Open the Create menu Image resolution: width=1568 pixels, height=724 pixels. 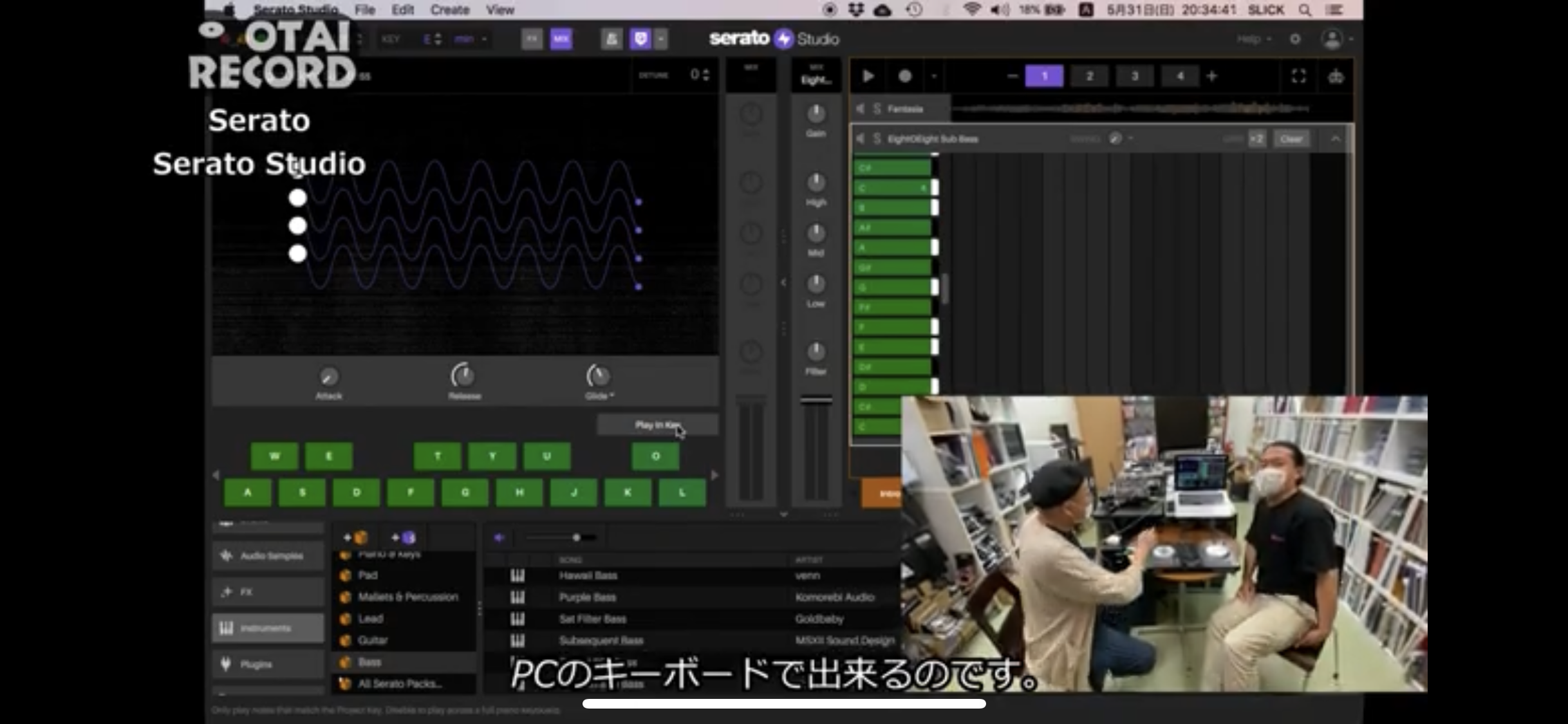pos(449,10)
